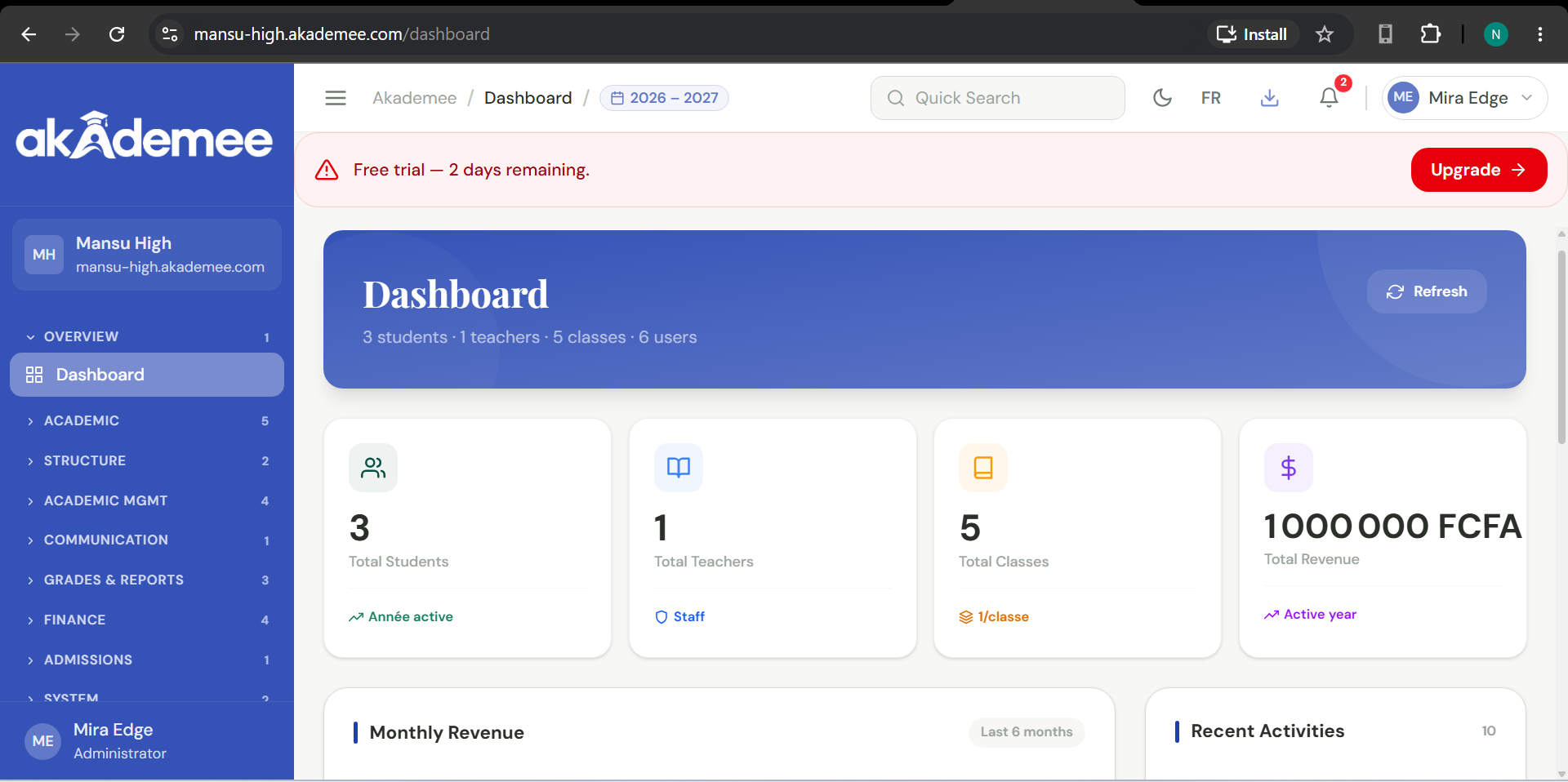Toggle dark mode with the moon icon
Viewport: 1568px width, 782px height.
1162,98
